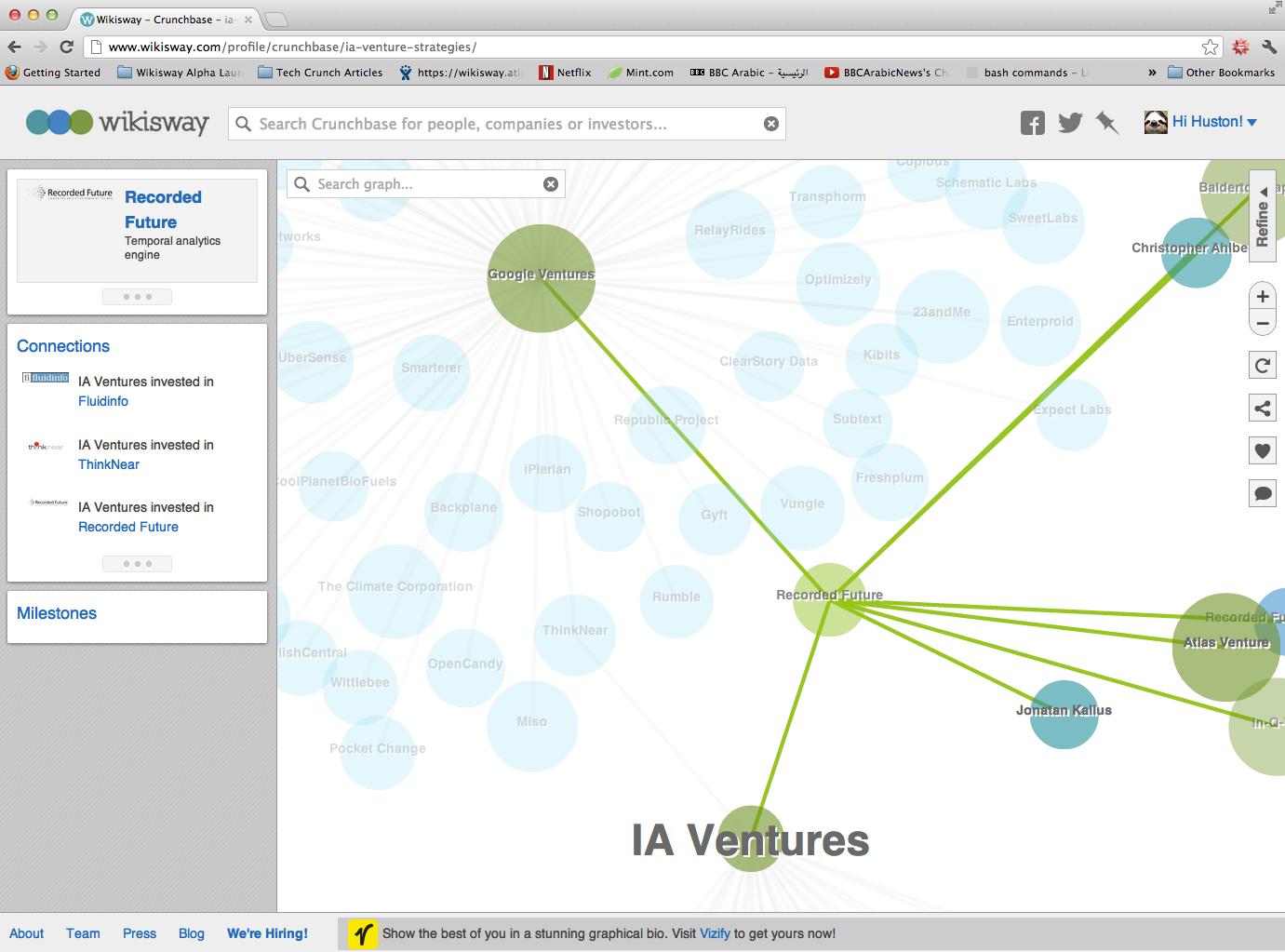Click the pushpin icon in header

point(1106,123)
